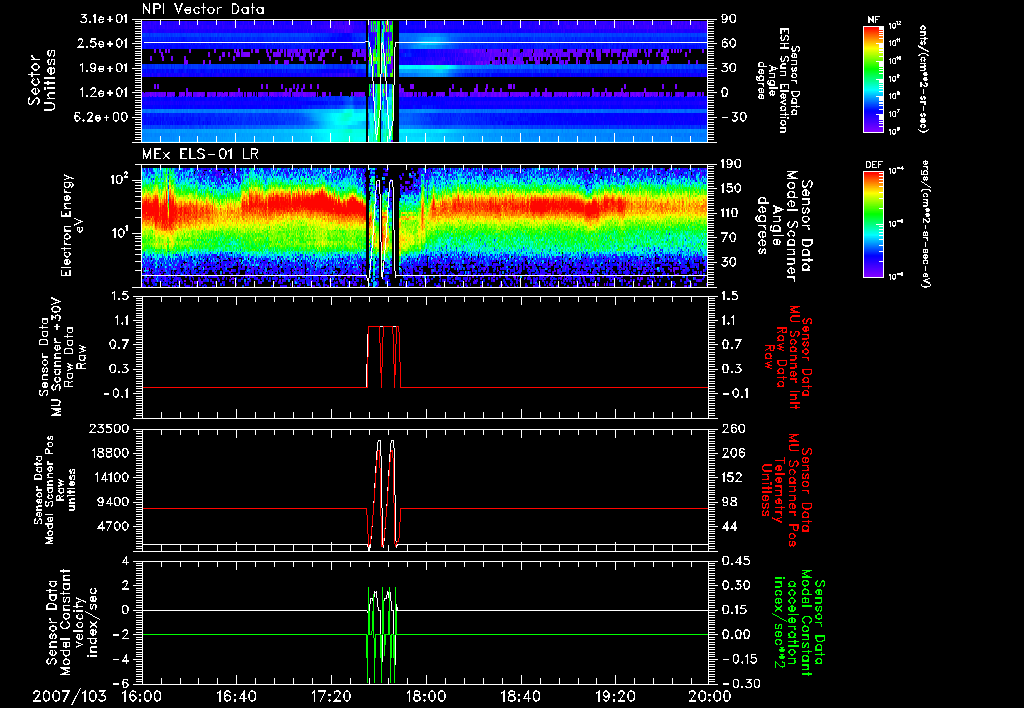The image size is (1024, 708).
Task: Click the 19:20 time axis label
Action: pyautogui.click(x=615, y=696)
